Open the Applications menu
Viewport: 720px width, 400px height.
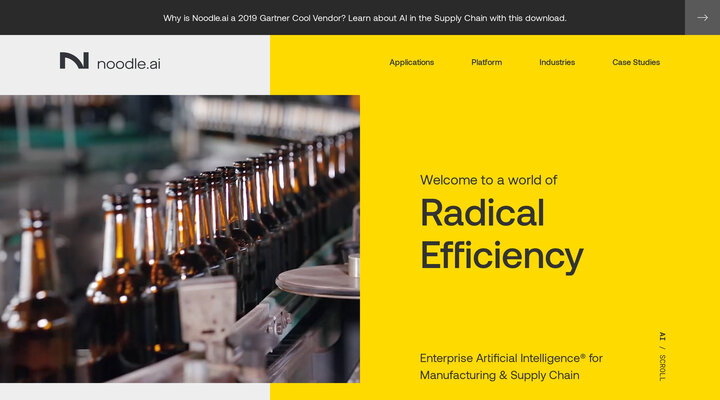[x=411, y=62]
